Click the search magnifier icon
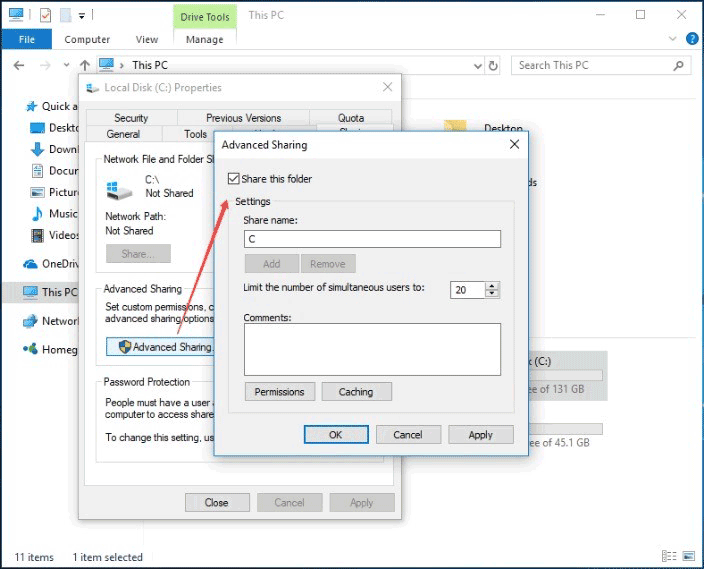 pos(678,66)
